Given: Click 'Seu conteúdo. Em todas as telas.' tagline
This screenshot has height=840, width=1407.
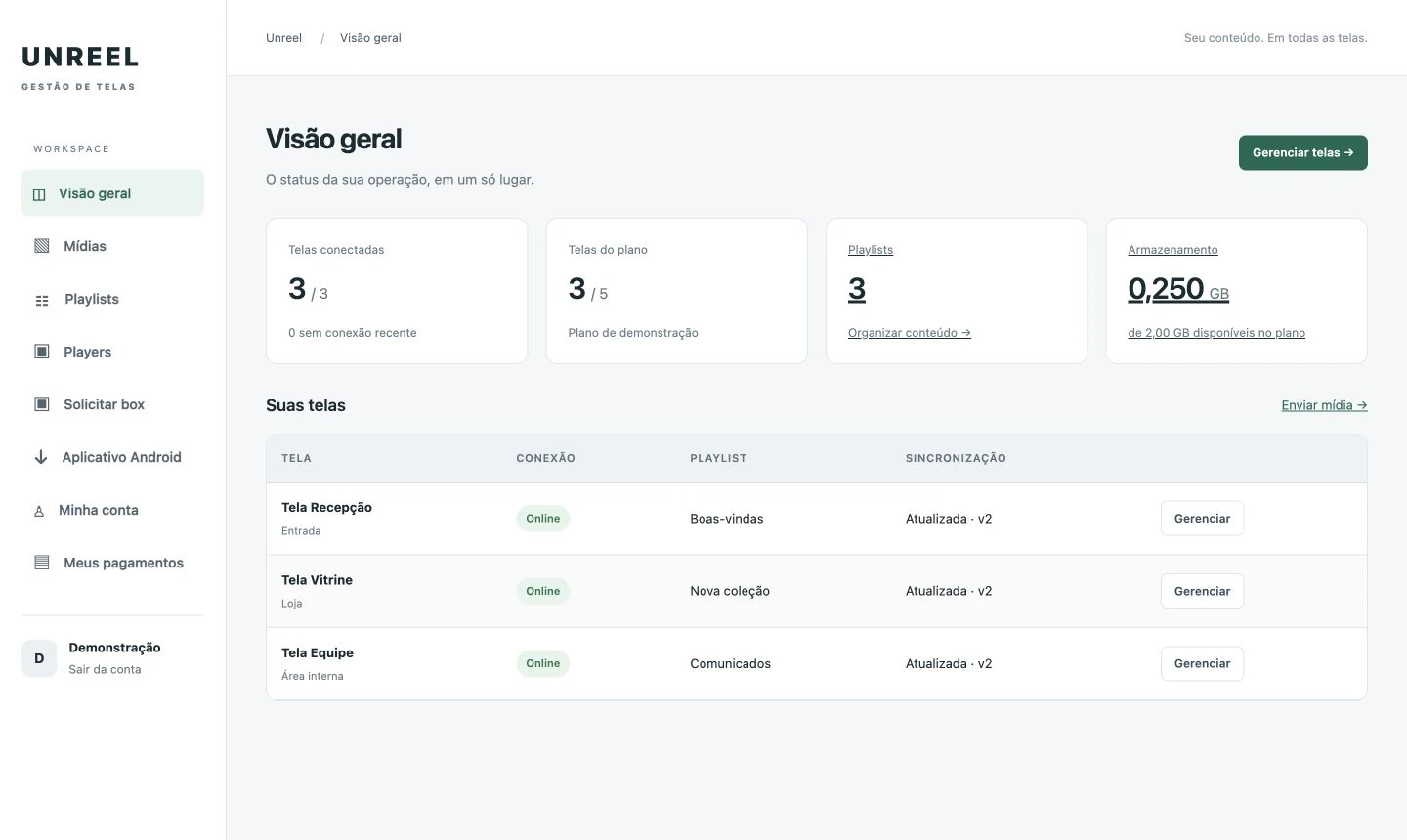Looking at the screenshot, I should [1275, 38].
